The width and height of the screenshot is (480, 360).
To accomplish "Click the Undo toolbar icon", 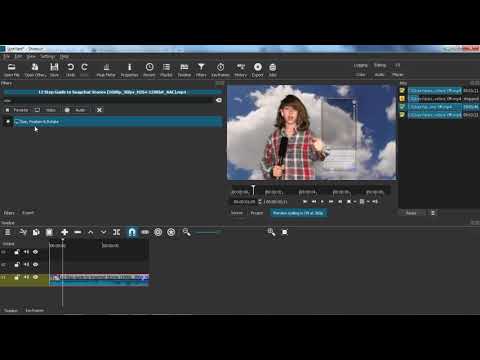I will 70,70.
